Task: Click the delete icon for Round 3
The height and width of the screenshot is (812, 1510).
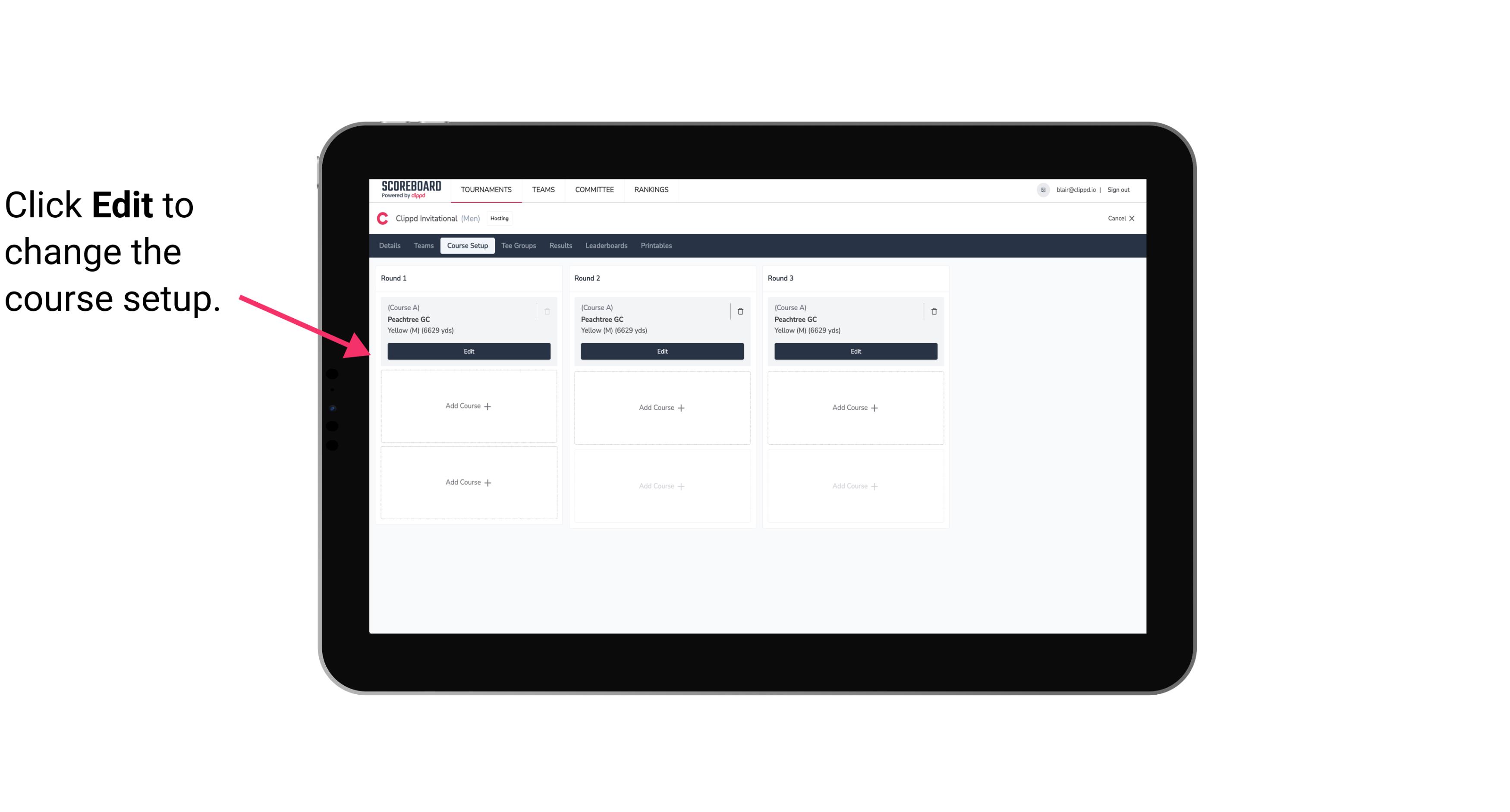Action: (x=934, y=311)
